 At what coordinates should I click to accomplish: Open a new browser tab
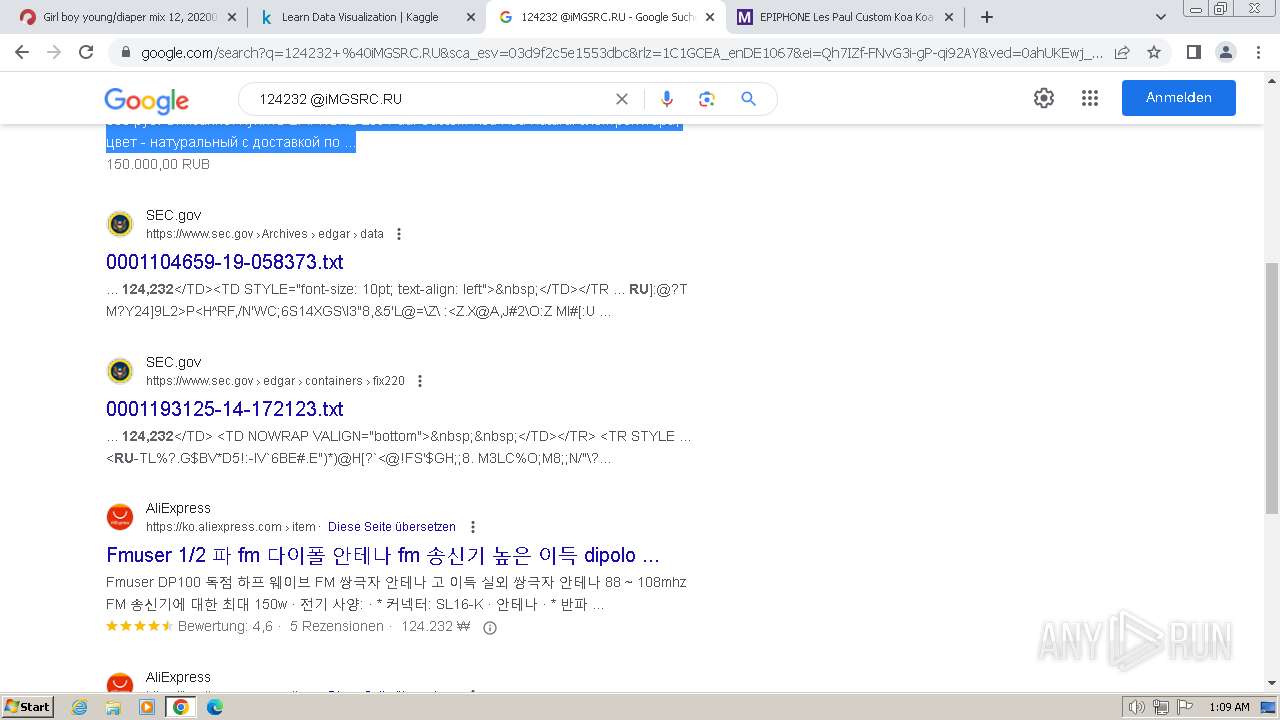click(987, 17)
